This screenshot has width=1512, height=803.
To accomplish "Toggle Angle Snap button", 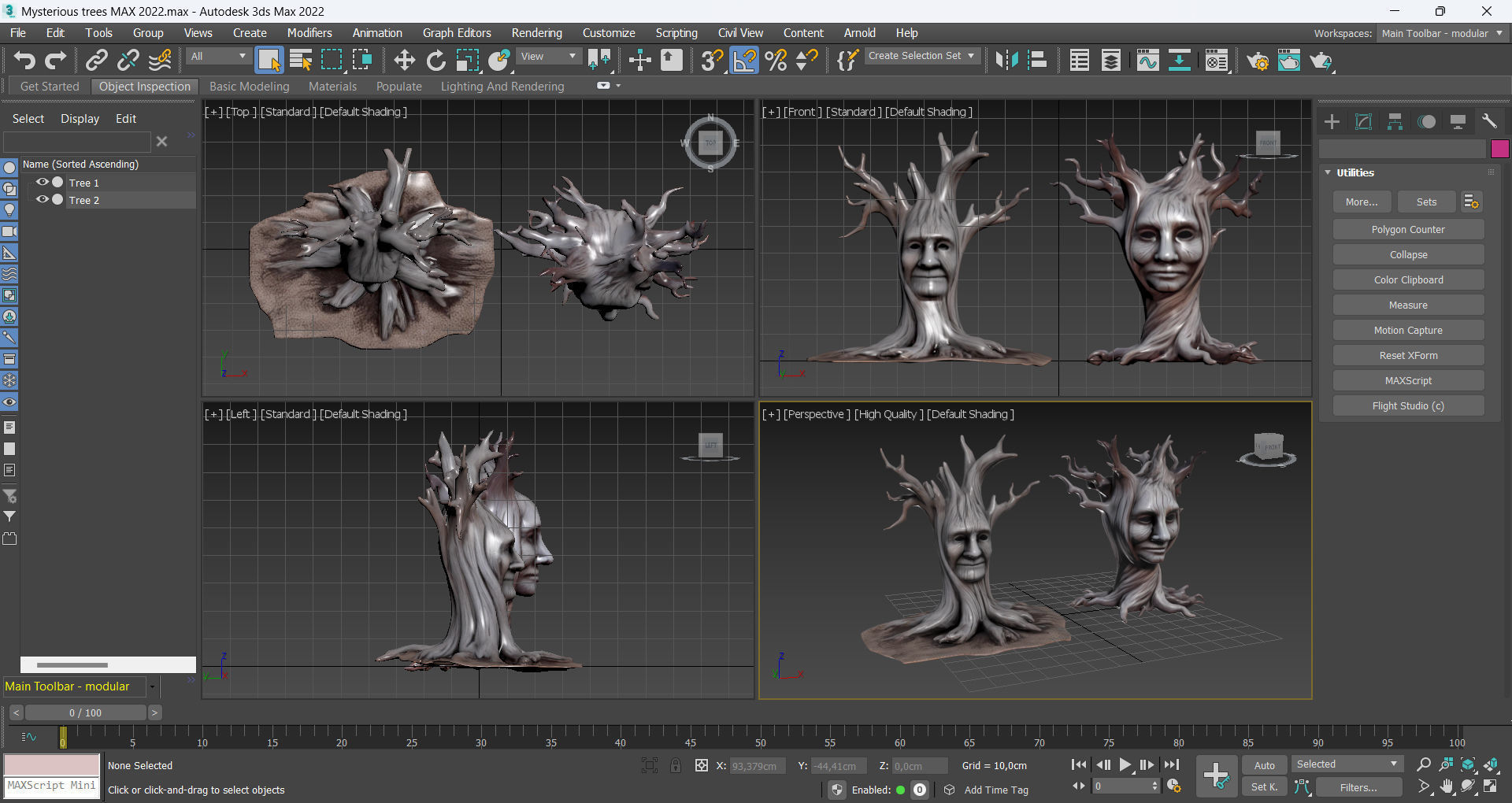I will pos(744,60).
